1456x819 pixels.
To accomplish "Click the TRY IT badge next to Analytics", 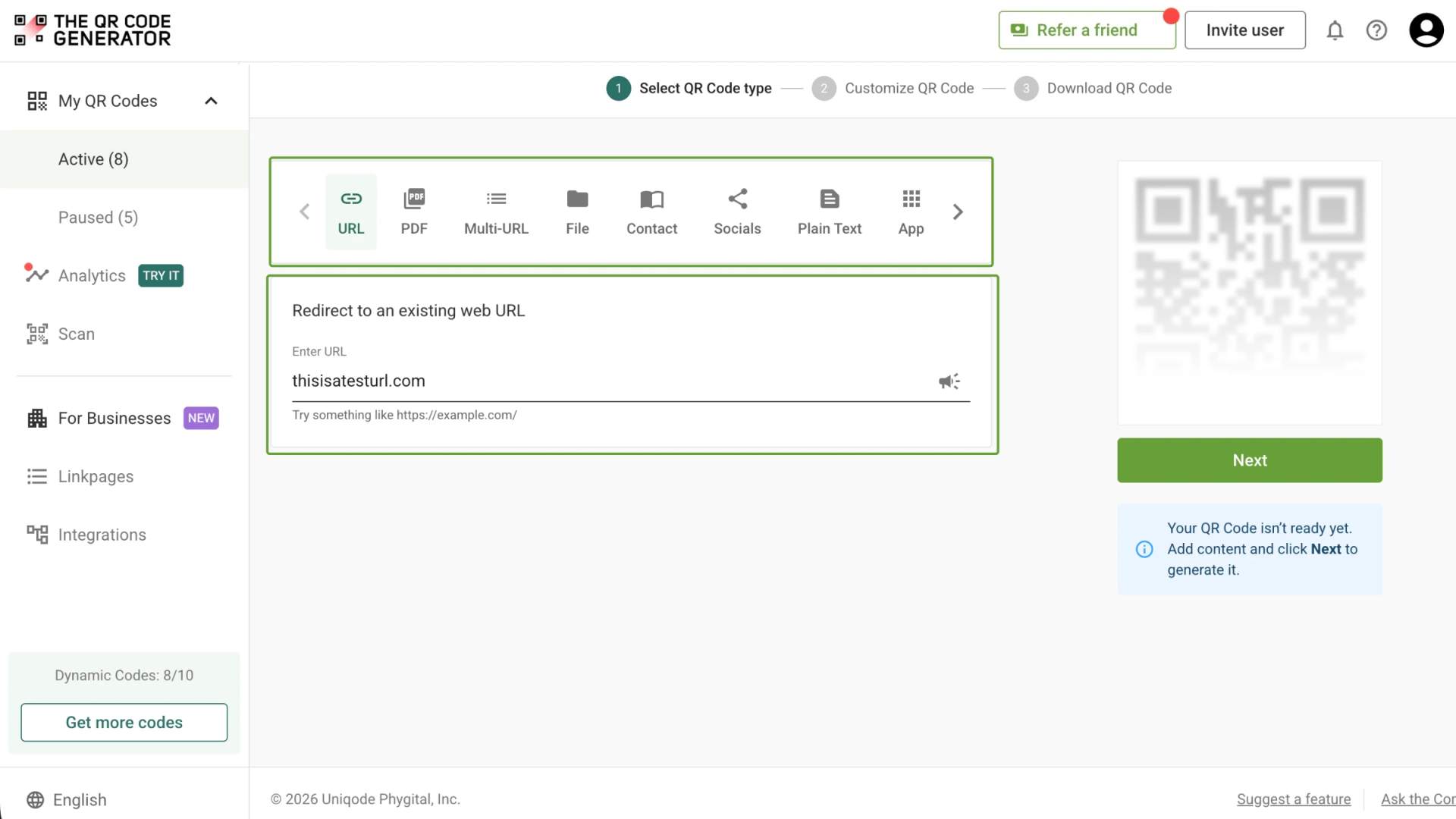I will click(161, 275).
